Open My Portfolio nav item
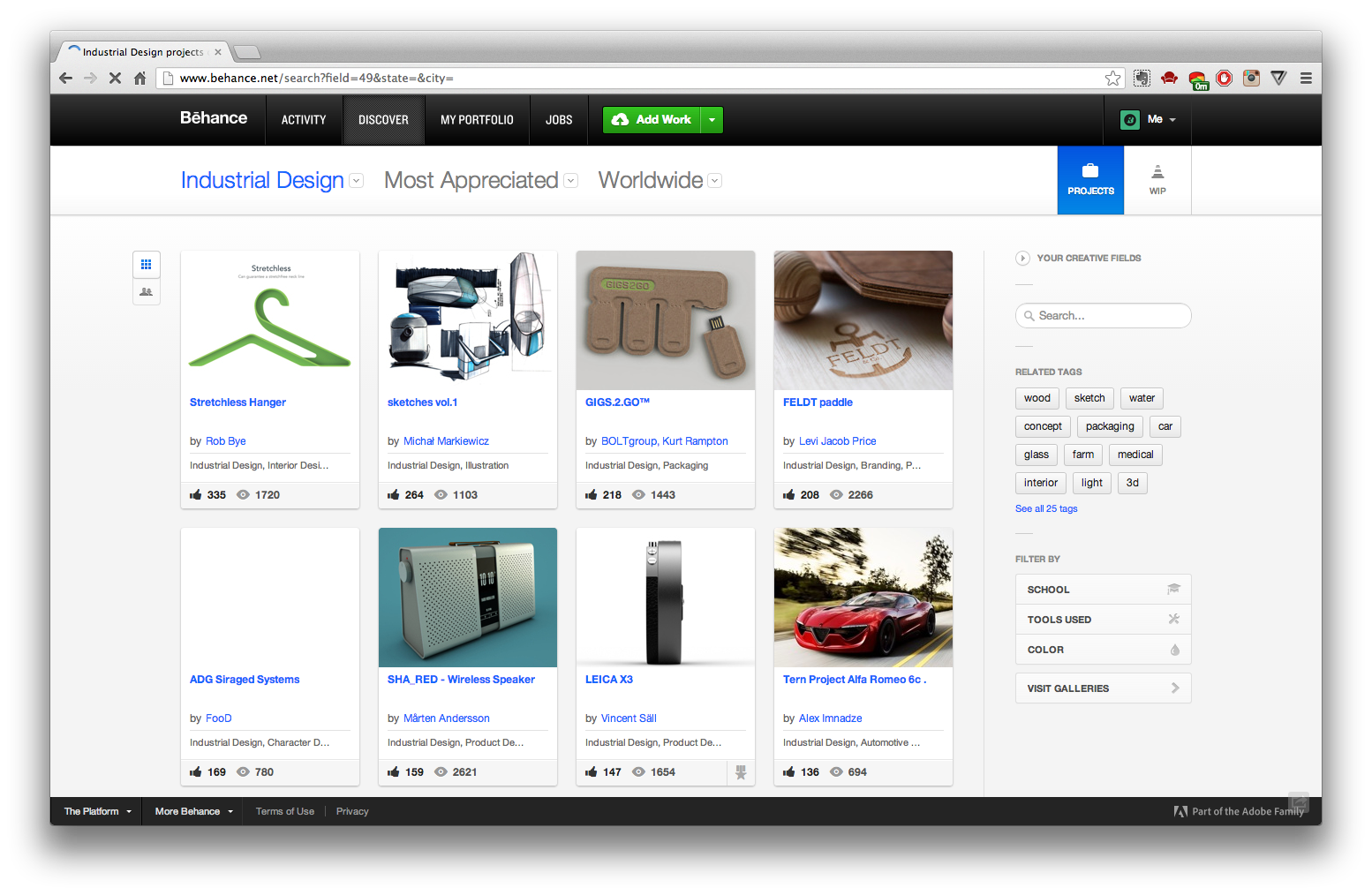 click(477, 120)
